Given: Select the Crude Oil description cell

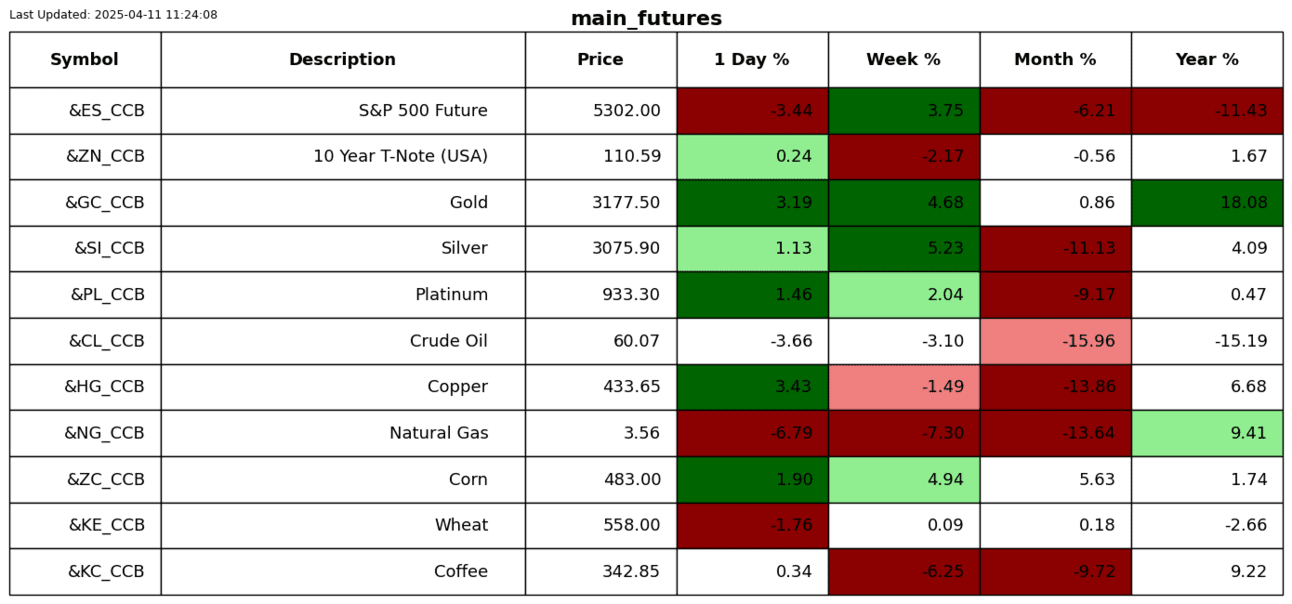Looking at the screenshot, I should pyautogui.click(x=448, y=341).
